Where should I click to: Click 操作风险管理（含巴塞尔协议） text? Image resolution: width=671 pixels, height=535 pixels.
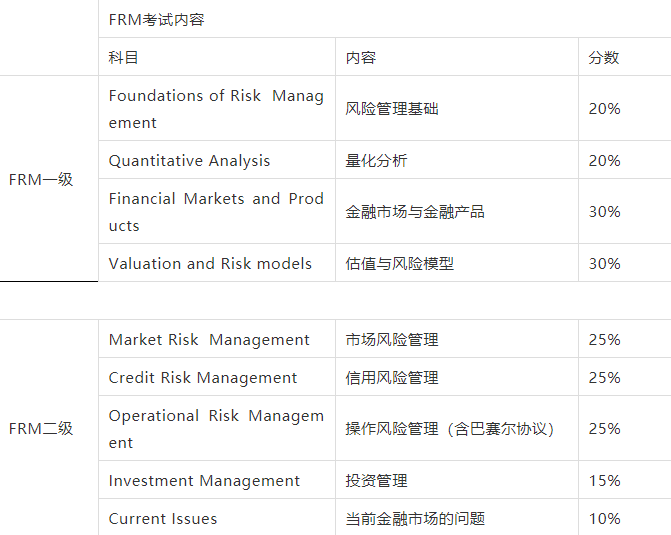pyautogui.click(x=449, y=429)
